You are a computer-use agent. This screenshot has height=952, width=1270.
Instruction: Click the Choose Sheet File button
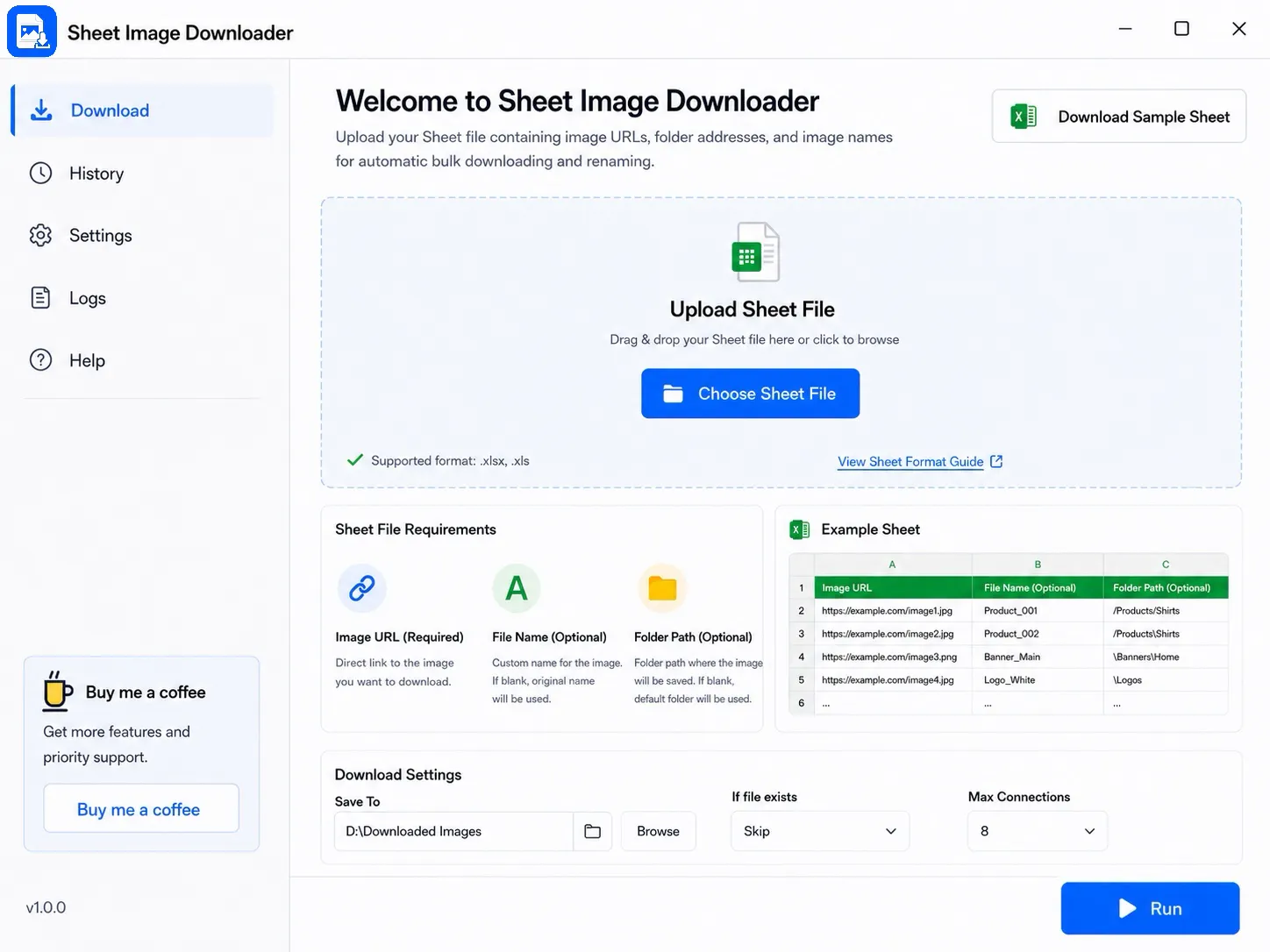750,394
